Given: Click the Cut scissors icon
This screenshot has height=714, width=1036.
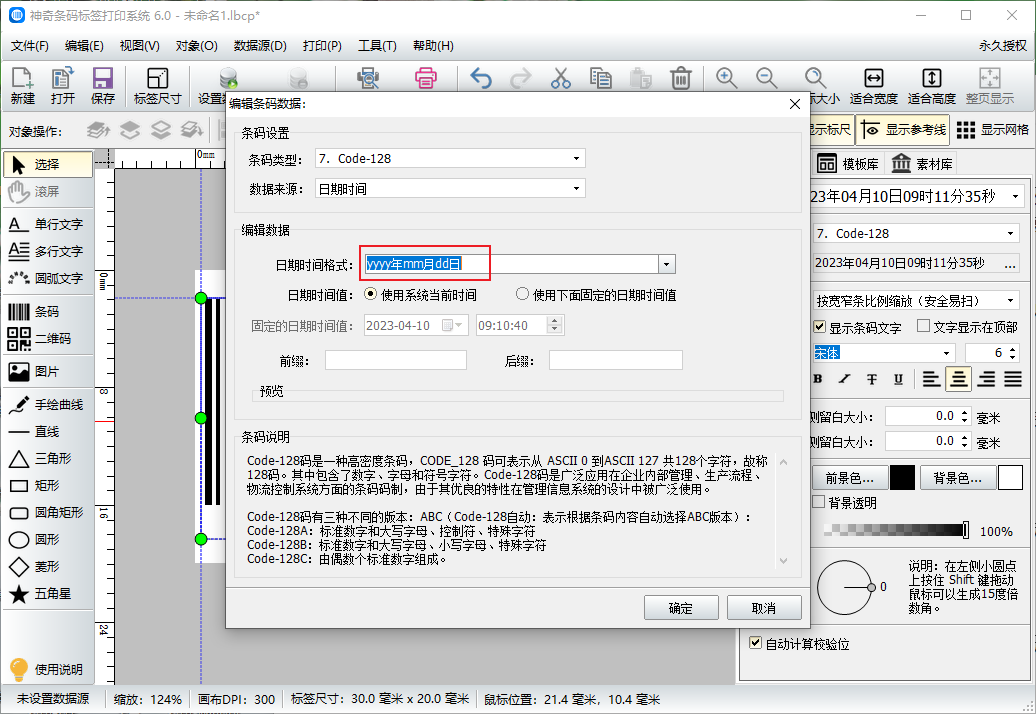Looking at the screenshot, I should click(x=560, y=79).
